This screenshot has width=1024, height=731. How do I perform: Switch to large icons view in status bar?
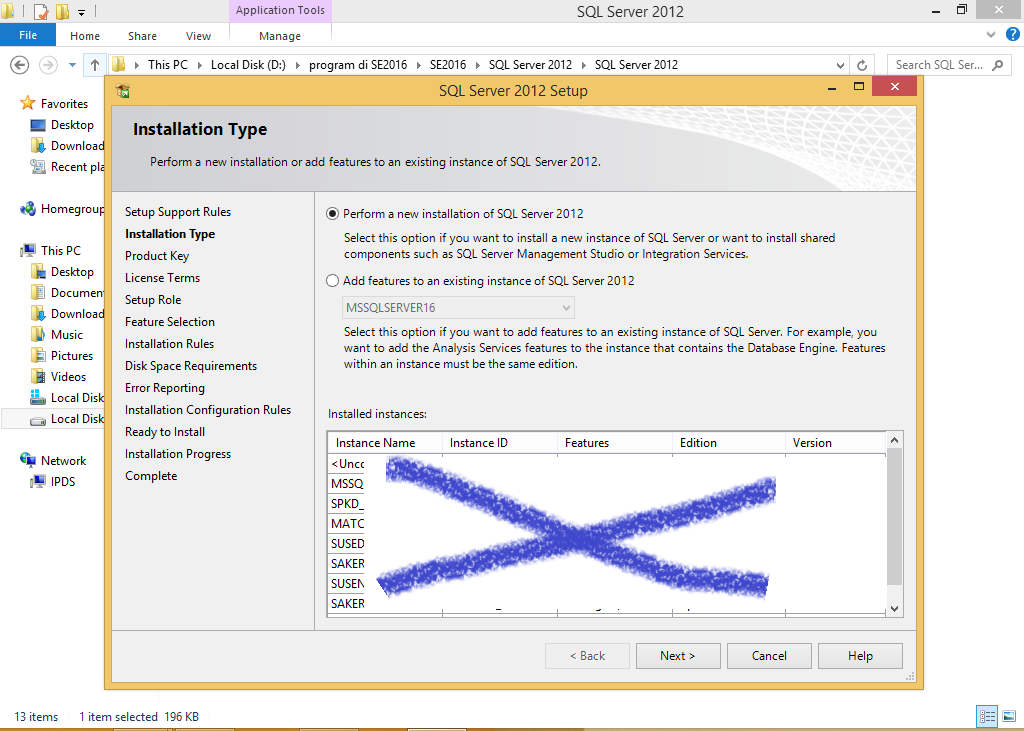(x=1010, y=716)
